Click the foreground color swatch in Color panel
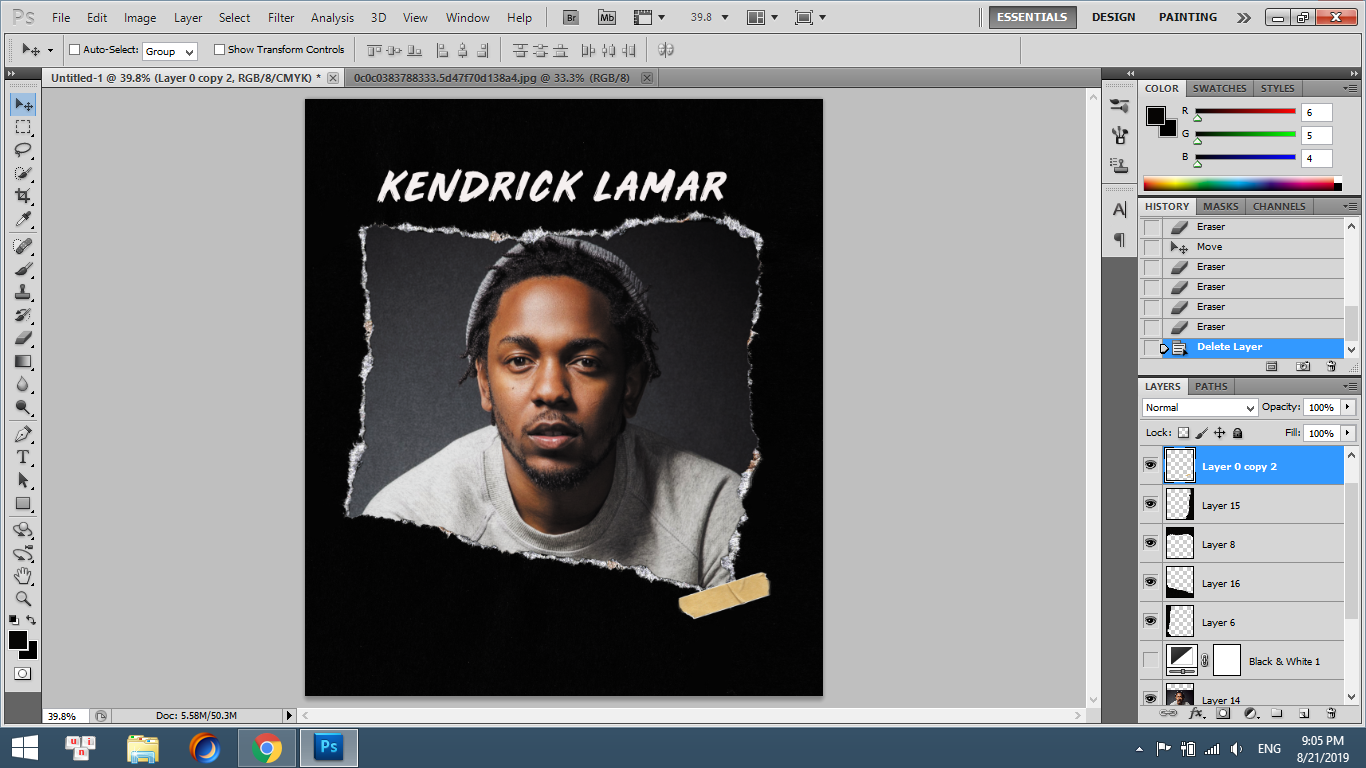Screen dimensions: 1366x768 1155,115
